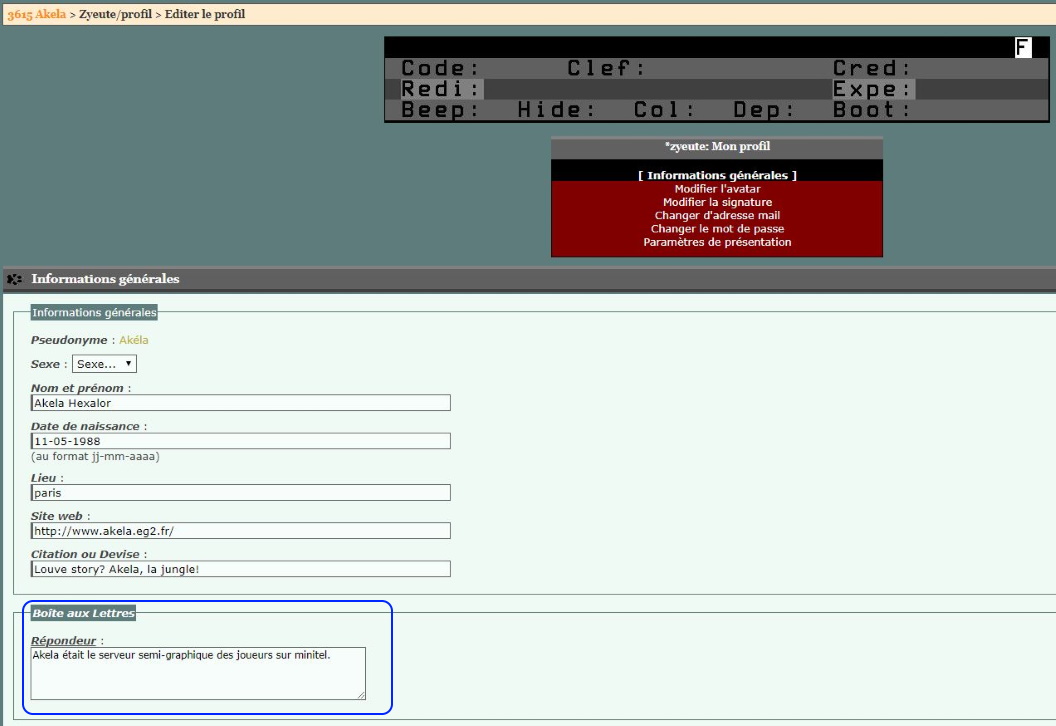Choose Changer d'adresse mail
This screenshot has height=726, width=1056.
717,215
